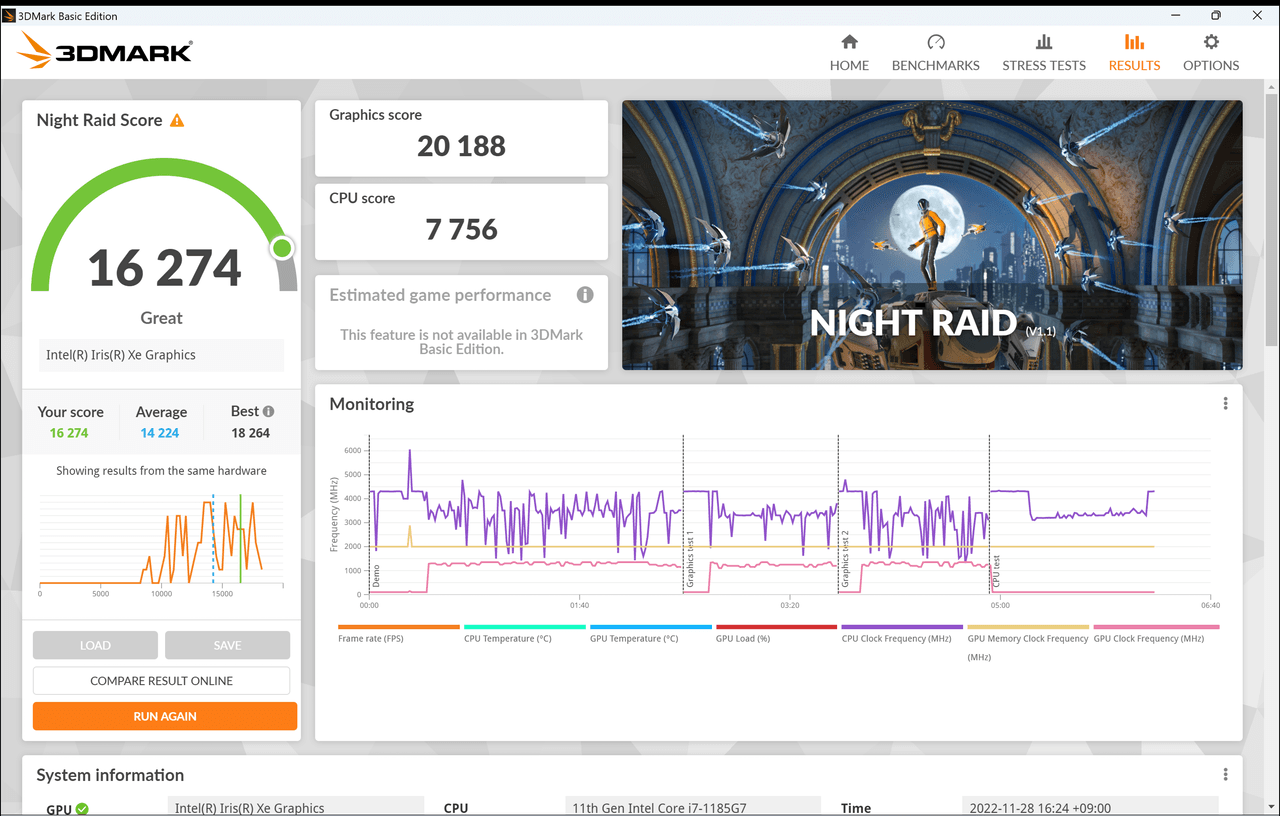
Task: Open the Monitoring panel three-dot menu
Action: (x=1225, y=404)
